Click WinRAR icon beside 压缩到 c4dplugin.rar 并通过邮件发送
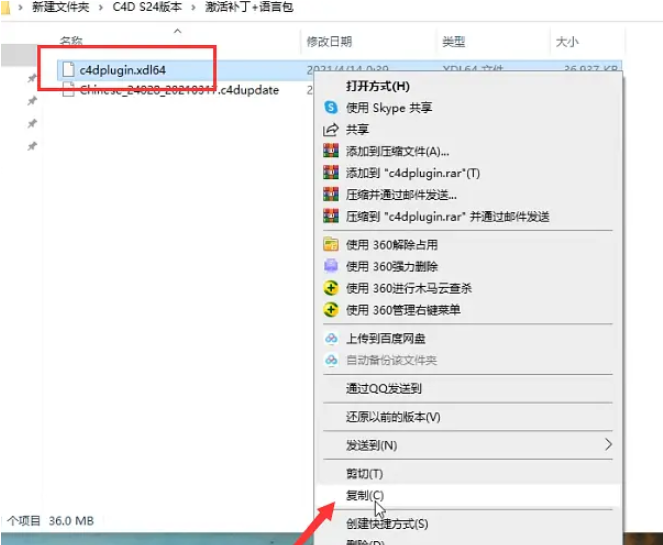 331,216
